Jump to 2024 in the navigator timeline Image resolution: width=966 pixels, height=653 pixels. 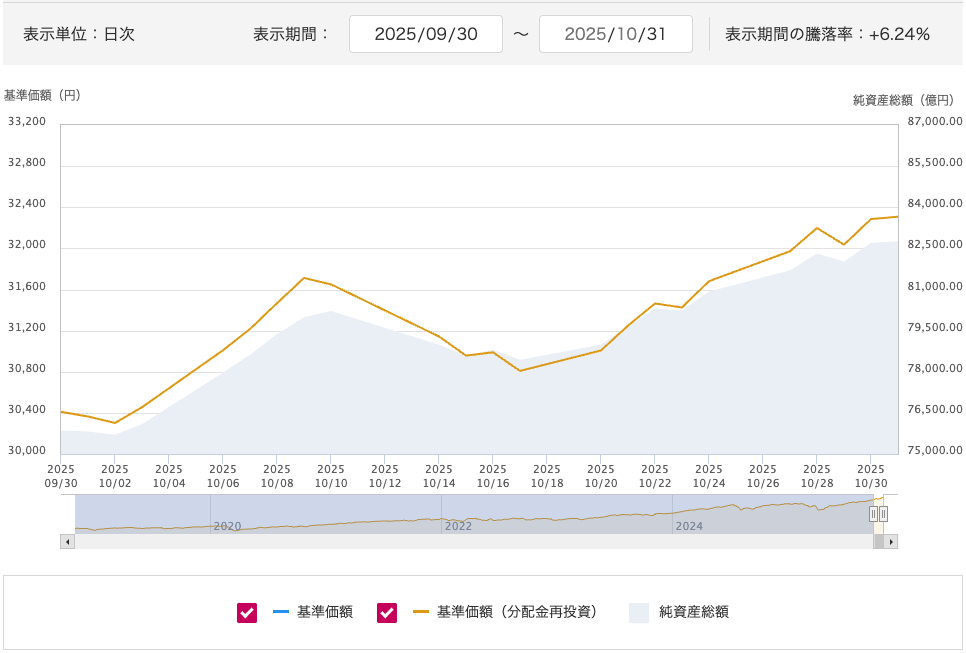pos(689,525)
